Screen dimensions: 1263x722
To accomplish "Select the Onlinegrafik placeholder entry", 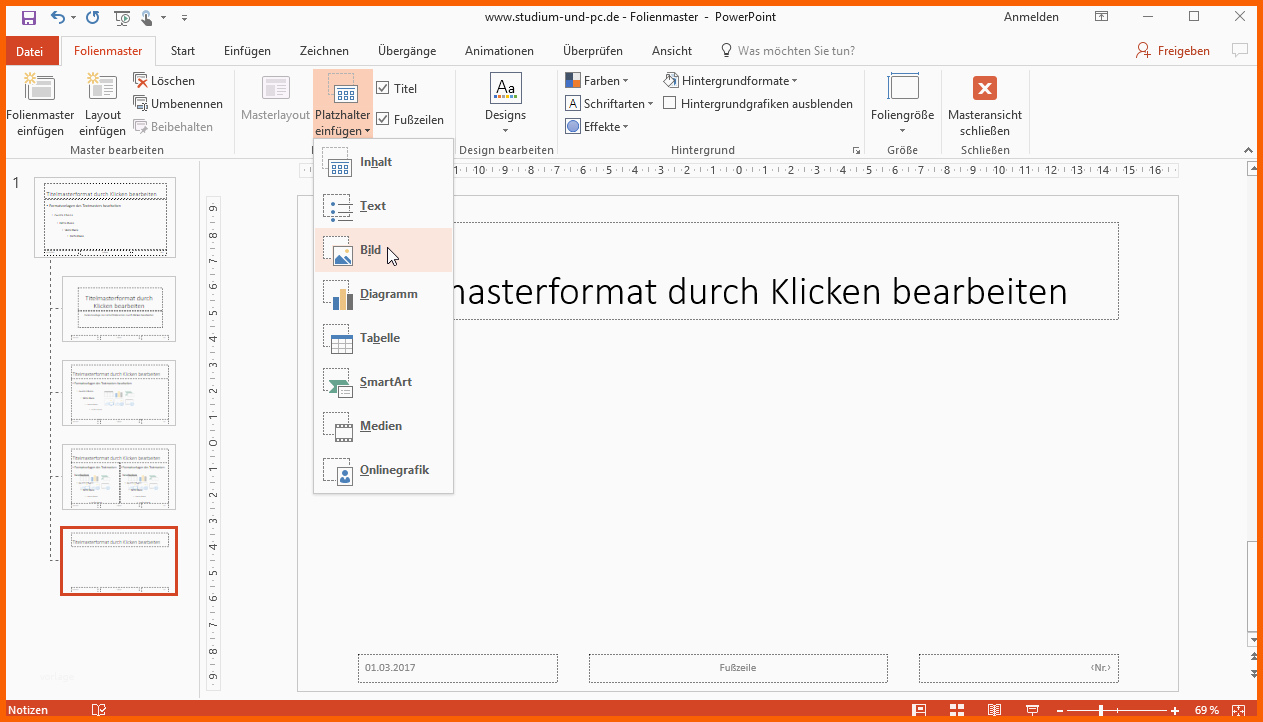I will [383, 470].
